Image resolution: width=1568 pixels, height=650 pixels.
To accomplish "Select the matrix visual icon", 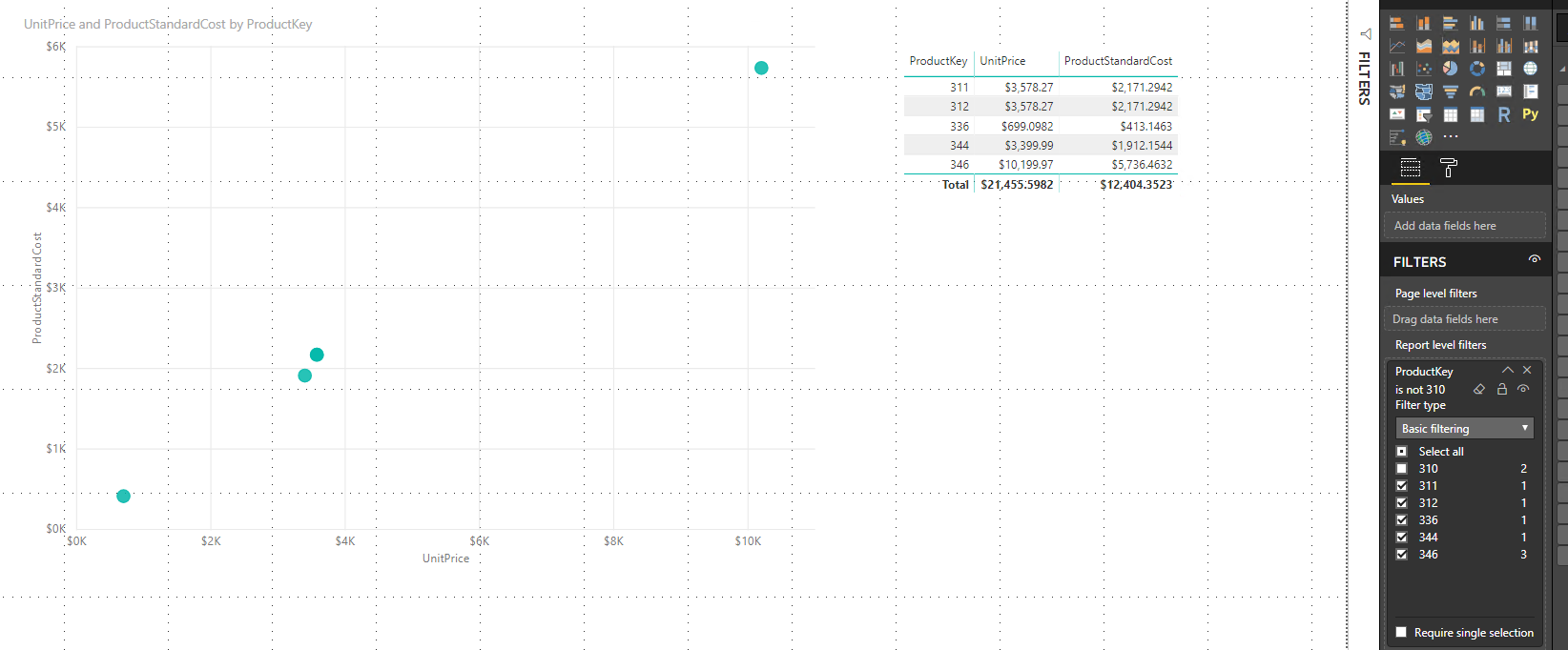I will [x=1477, y=114].
